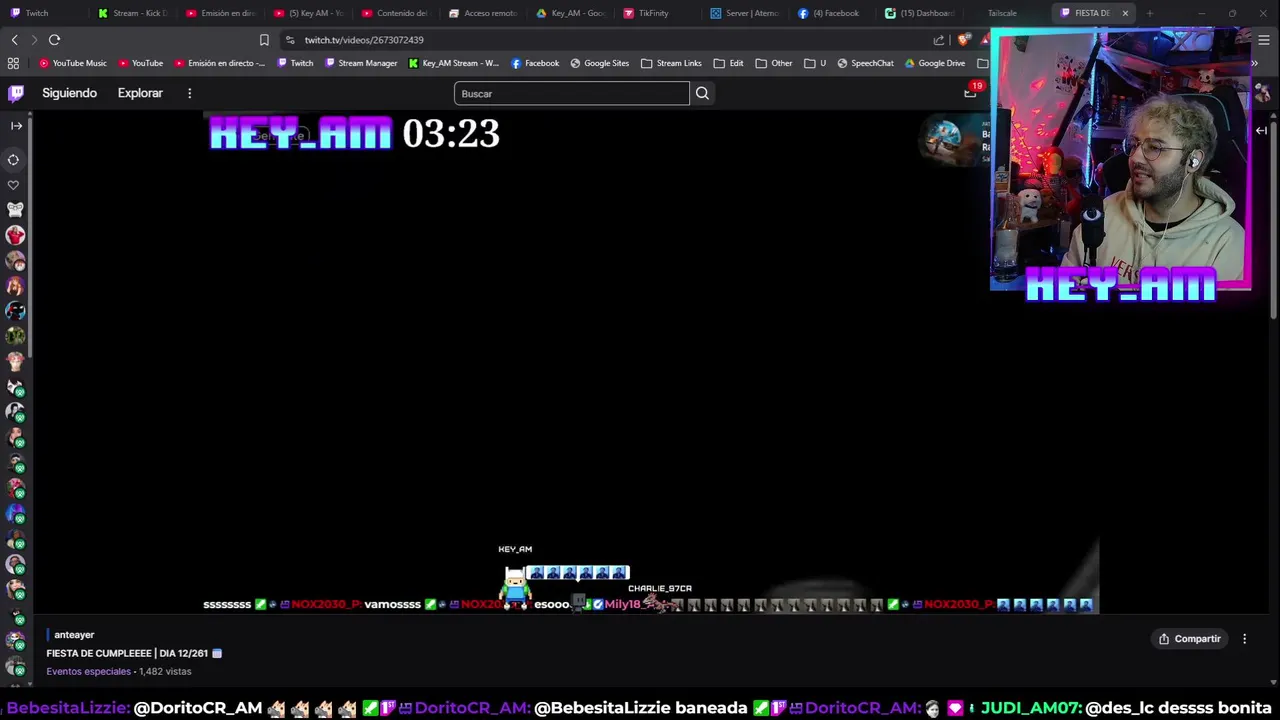Open the Brave Rewards triangle icon

point(985,40)
